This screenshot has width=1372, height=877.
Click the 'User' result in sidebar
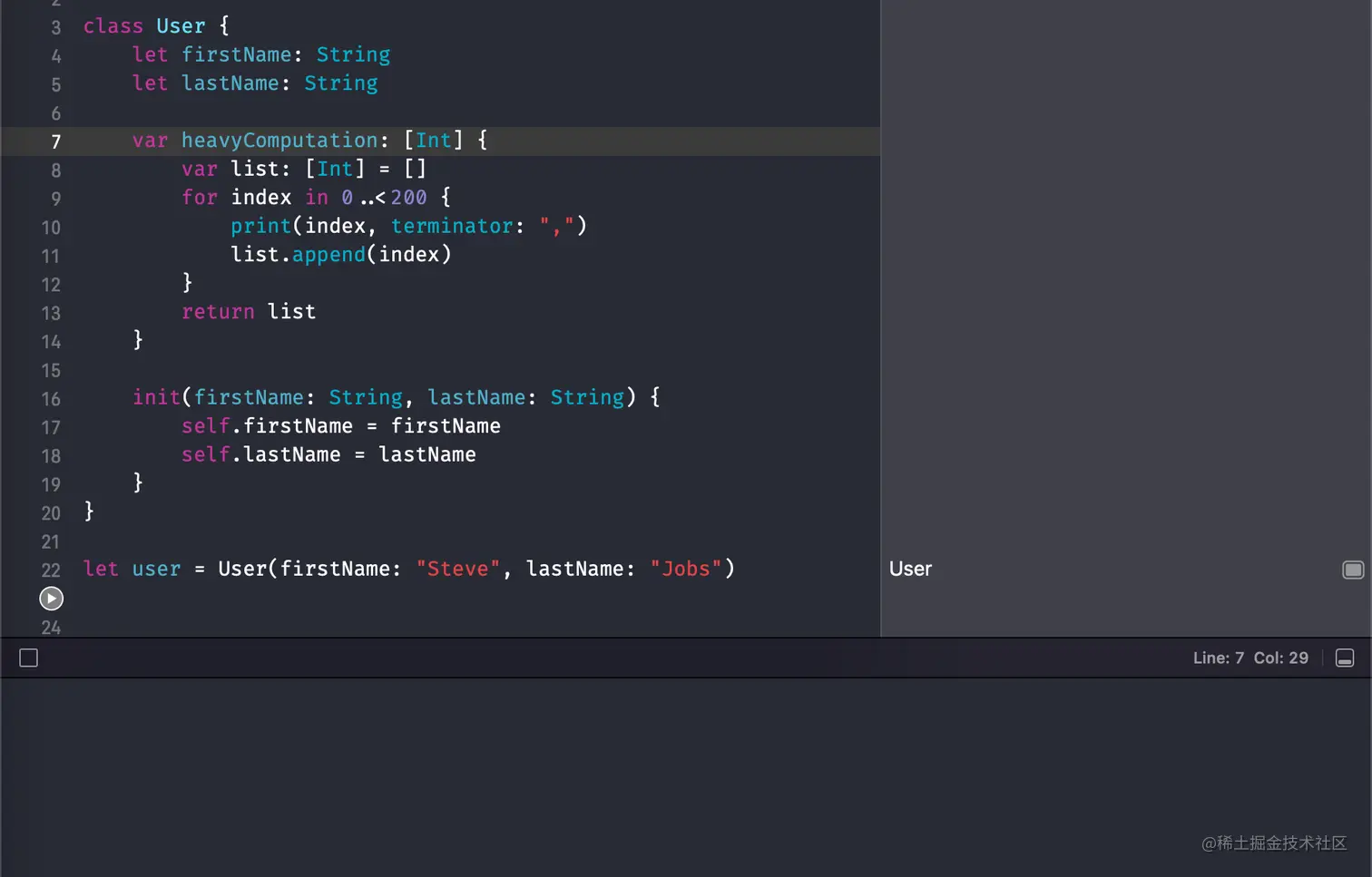pos(910,569)
